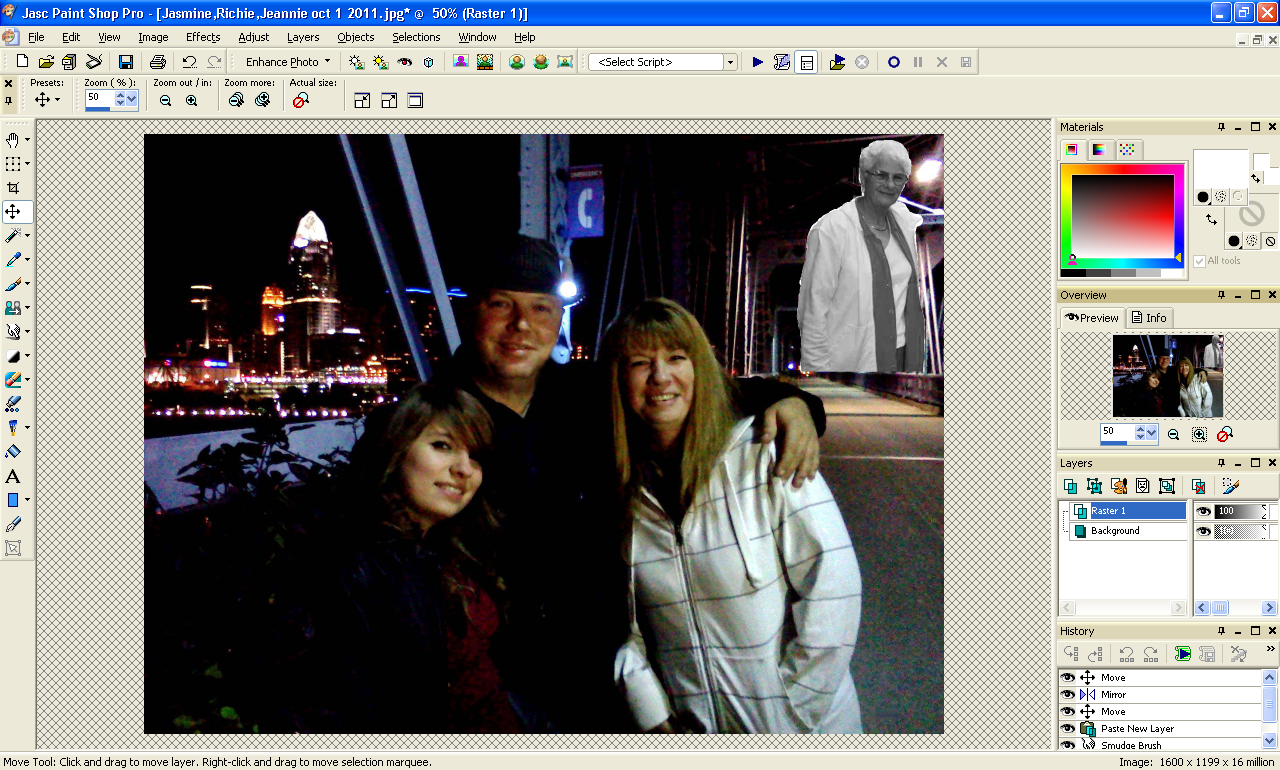Select the Clone Brush tool
This screenshot has width=1280, height=770.
point(13,308)
